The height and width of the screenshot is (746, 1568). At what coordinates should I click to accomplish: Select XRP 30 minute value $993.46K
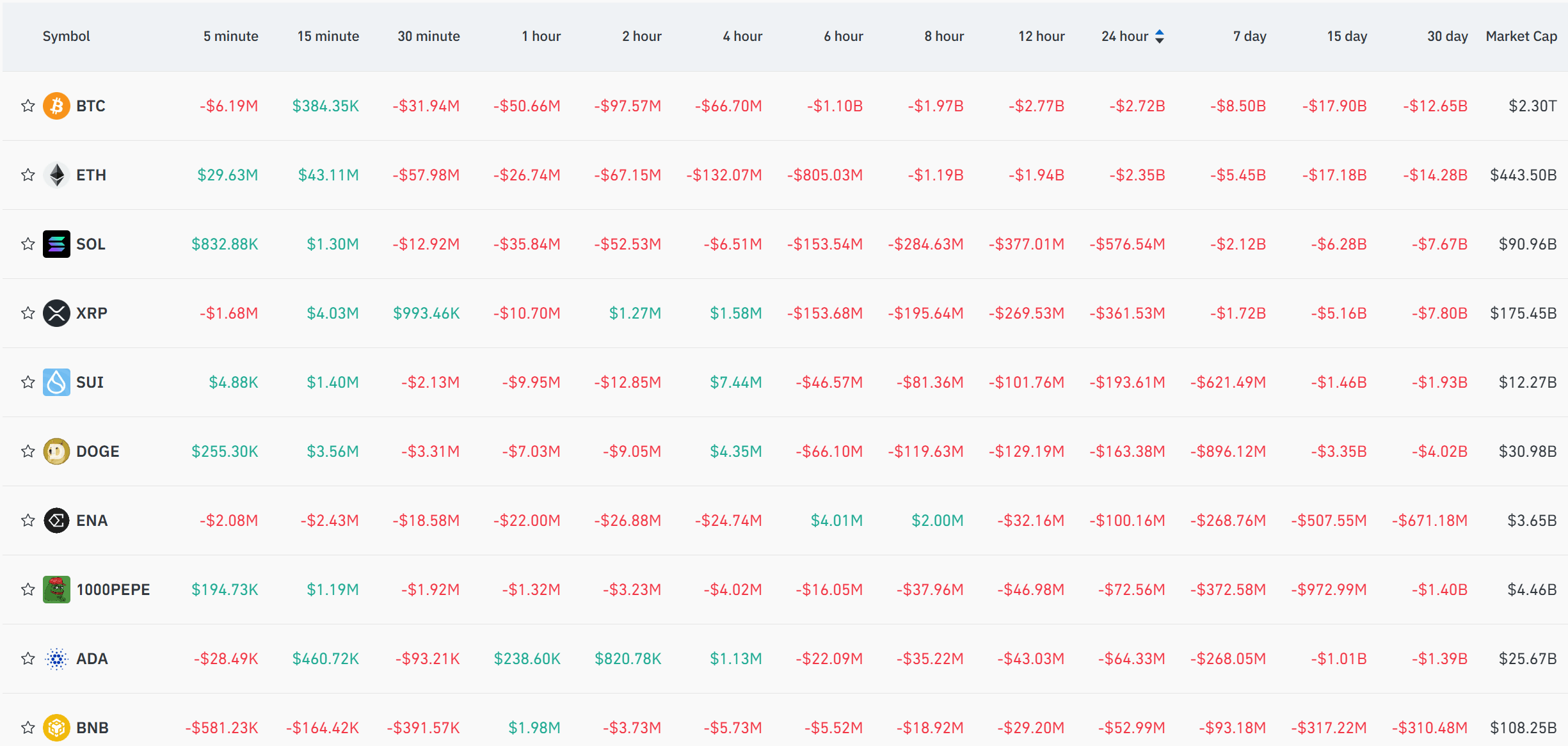(x=426, y=313)
